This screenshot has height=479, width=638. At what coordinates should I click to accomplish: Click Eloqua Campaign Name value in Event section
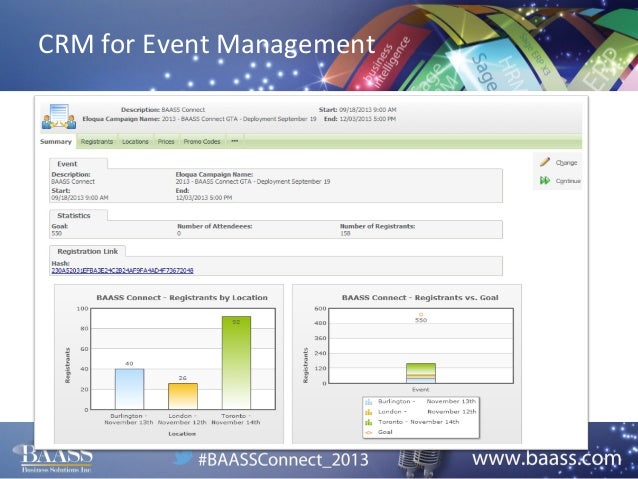(x=253, y=182)
